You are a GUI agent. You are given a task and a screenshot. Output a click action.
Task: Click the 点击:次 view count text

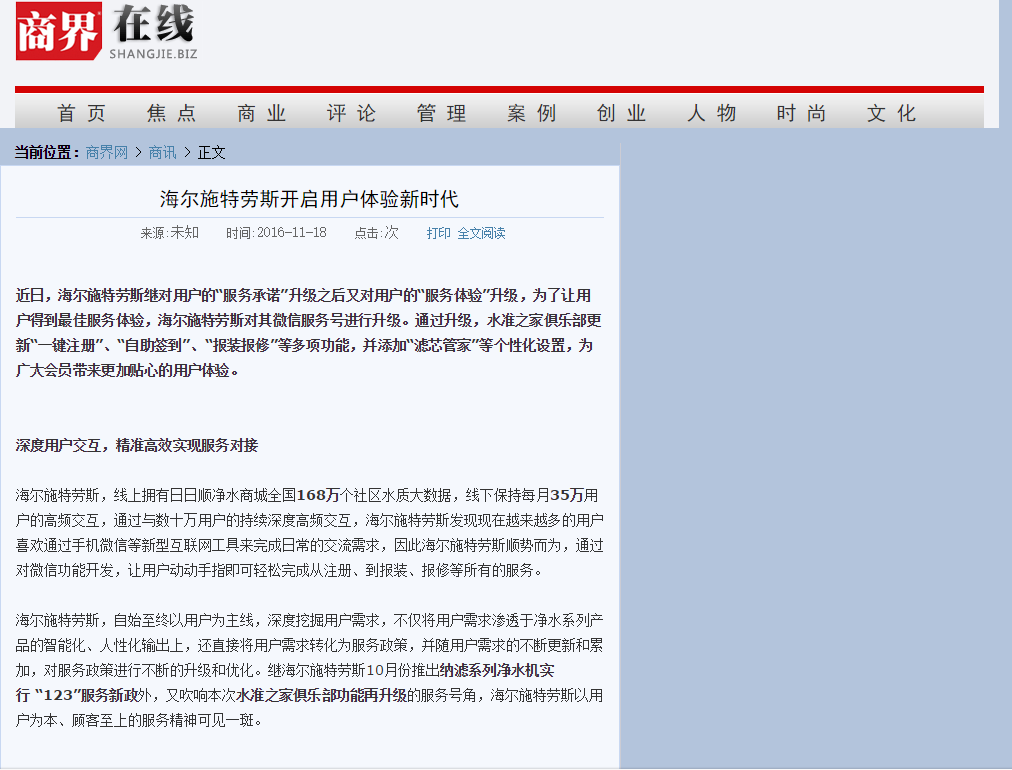point(376,232)
